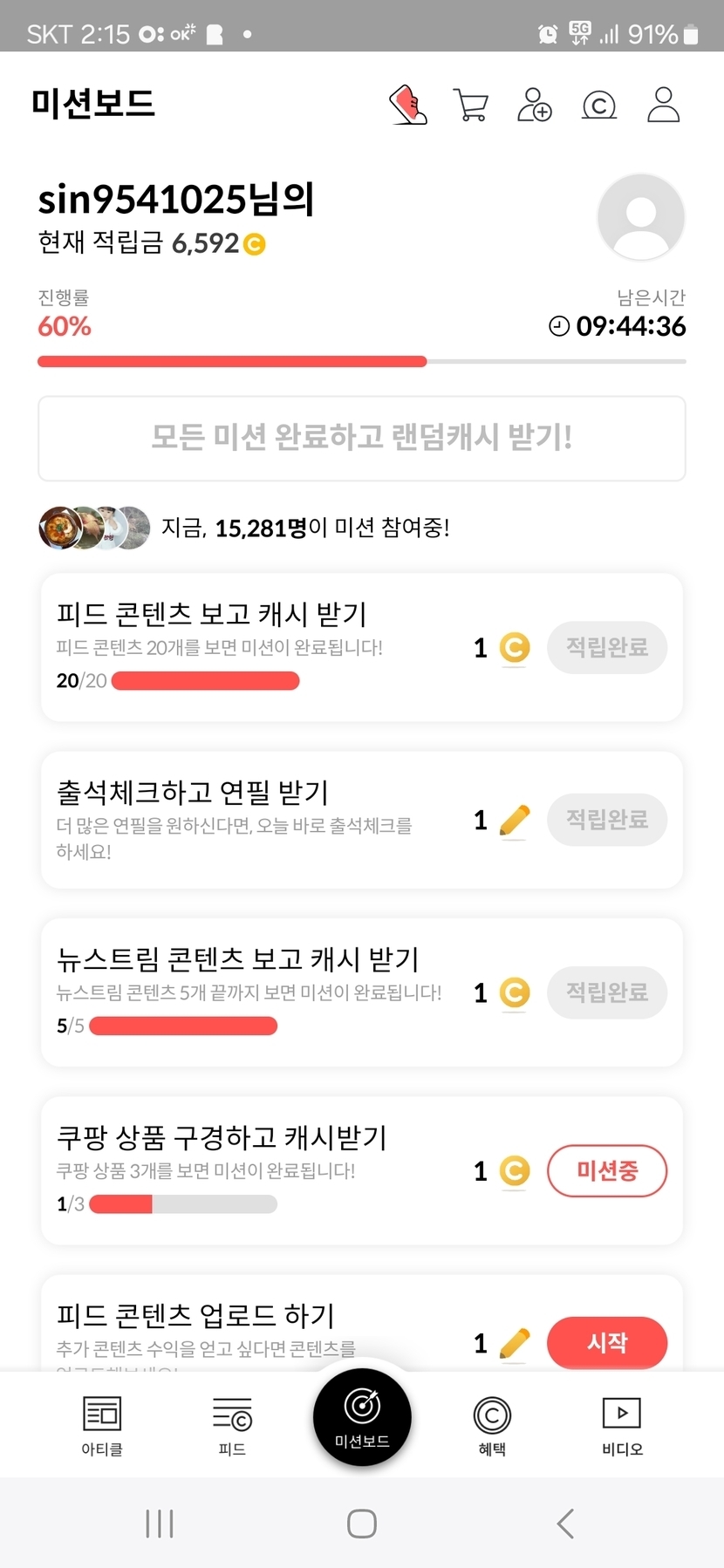724x1568 pixels.
Task: Open the cash coin icon in header
Action: click(598, 106)
